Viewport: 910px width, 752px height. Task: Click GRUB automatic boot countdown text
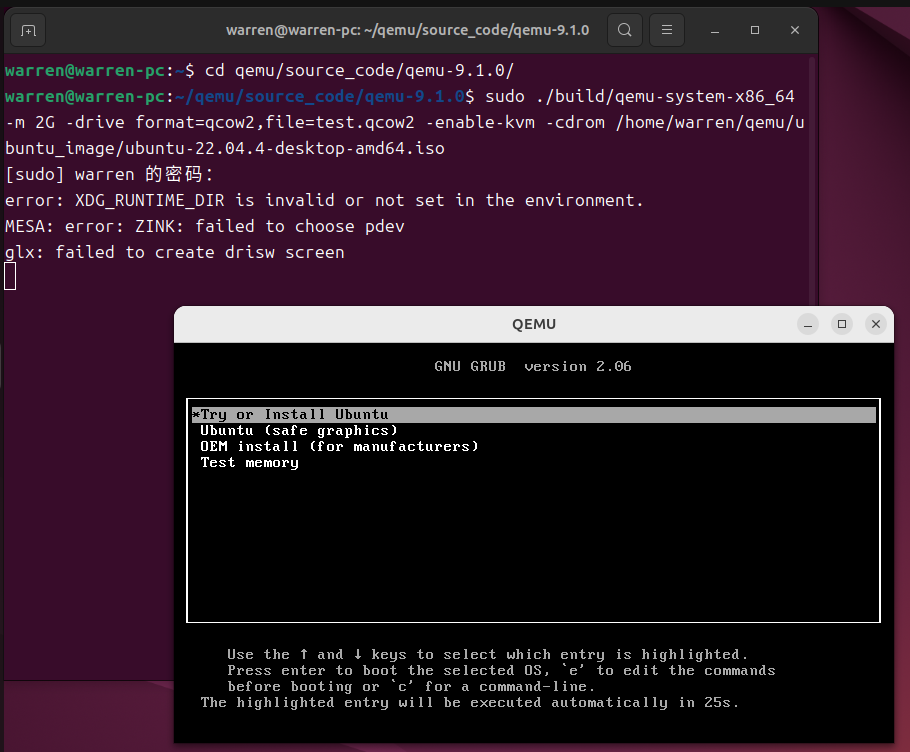(470, 703)
